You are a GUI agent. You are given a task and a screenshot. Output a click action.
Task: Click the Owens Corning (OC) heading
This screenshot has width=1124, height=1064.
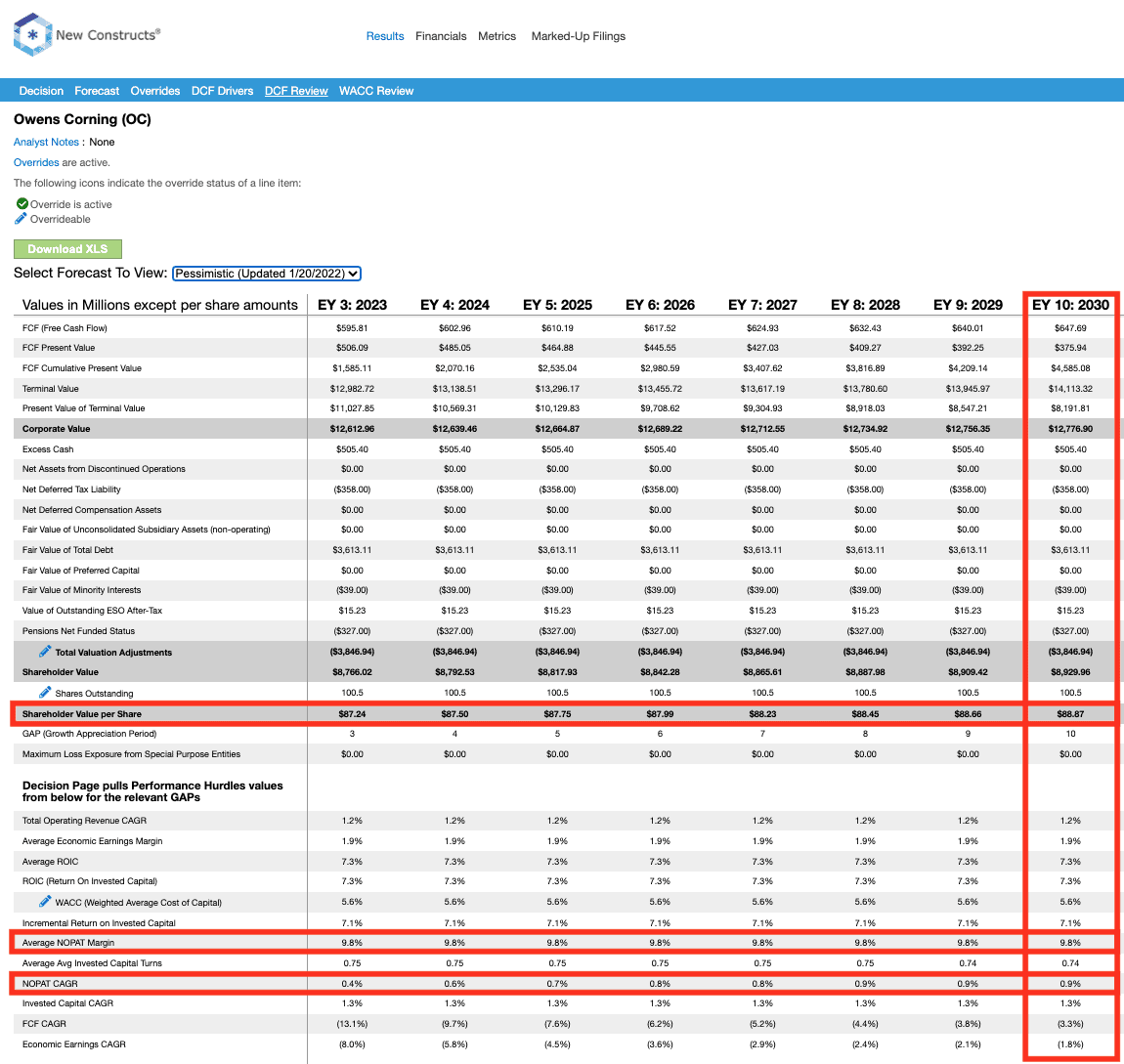tap(82, 119)
